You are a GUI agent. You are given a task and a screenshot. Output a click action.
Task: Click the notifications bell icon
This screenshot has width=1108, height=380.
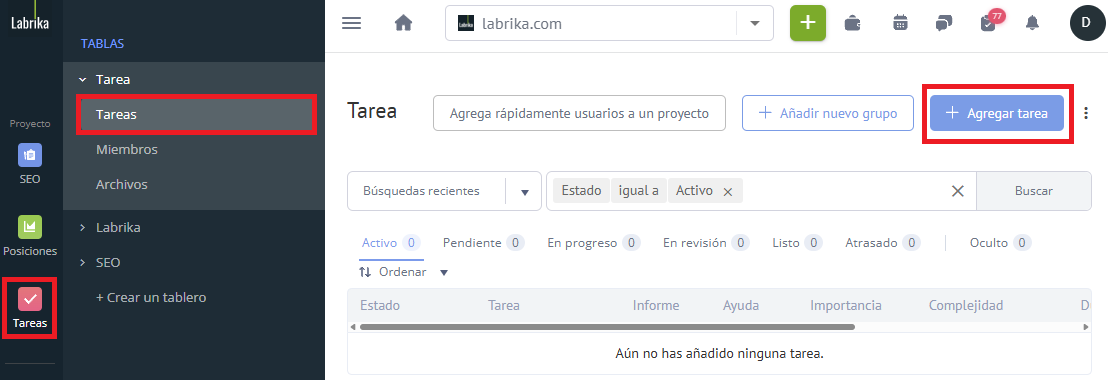[x=1032, y=23]
